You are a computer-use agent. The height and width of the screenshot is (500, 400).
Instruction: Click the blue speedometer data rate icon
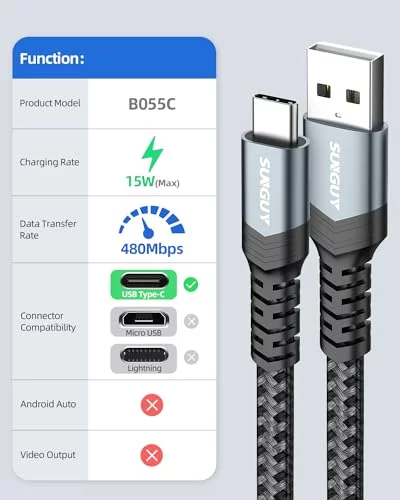pos(152,222)
